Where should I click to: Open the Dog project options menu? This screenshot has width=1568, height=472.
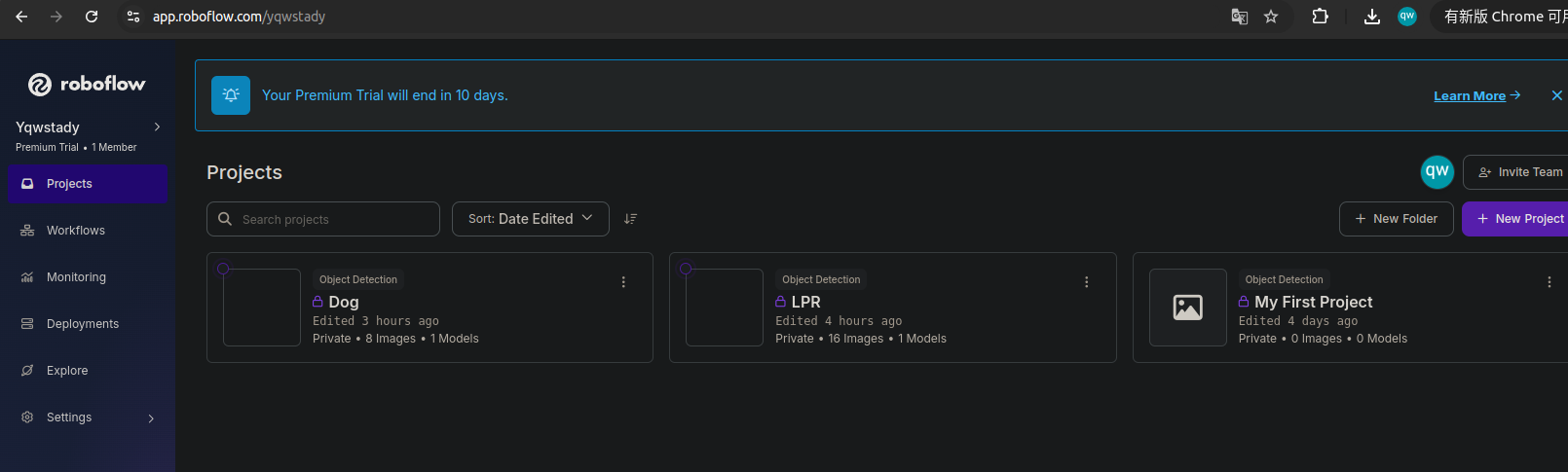click(623, 282)
